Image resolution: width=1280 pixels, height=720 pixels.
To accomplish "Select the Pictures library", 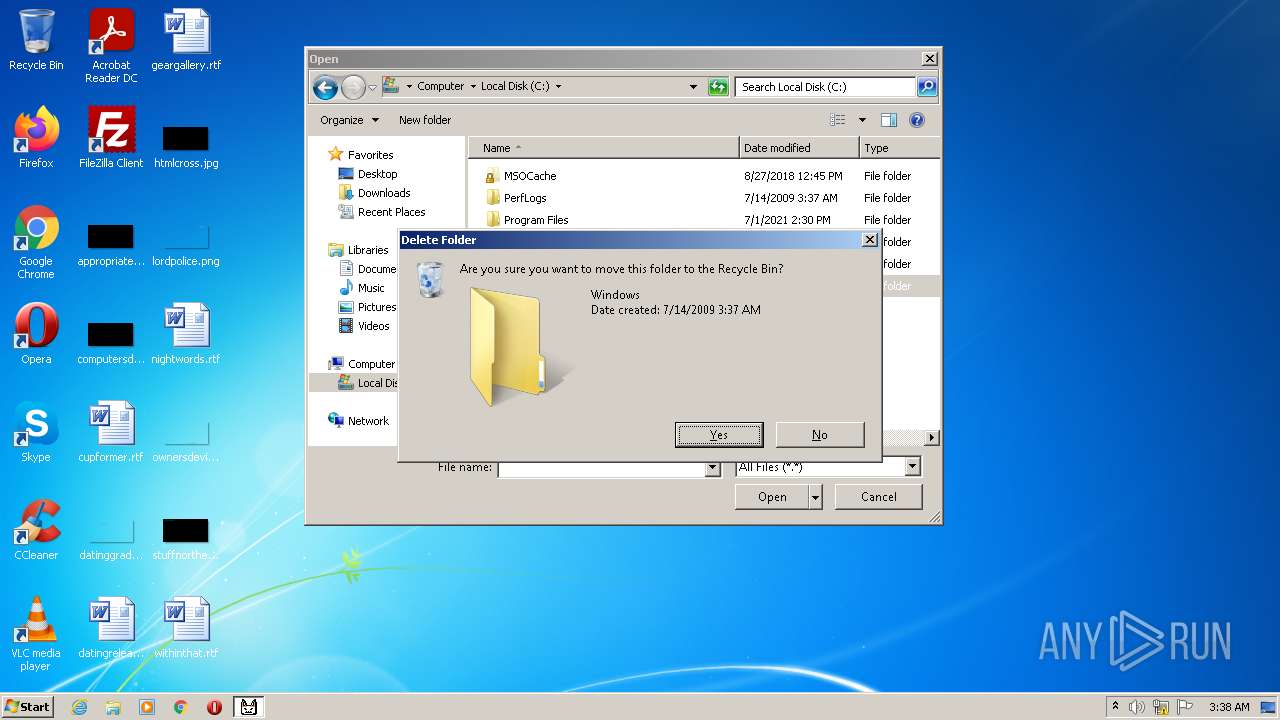I will point(377,307).
